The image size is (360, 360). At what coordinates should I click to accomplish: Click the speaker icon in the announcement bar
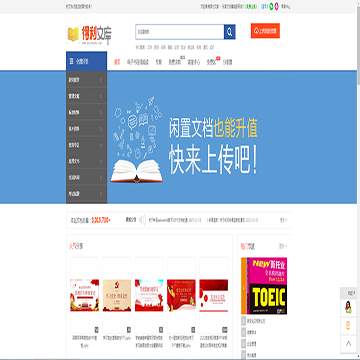tap(143, 220)
